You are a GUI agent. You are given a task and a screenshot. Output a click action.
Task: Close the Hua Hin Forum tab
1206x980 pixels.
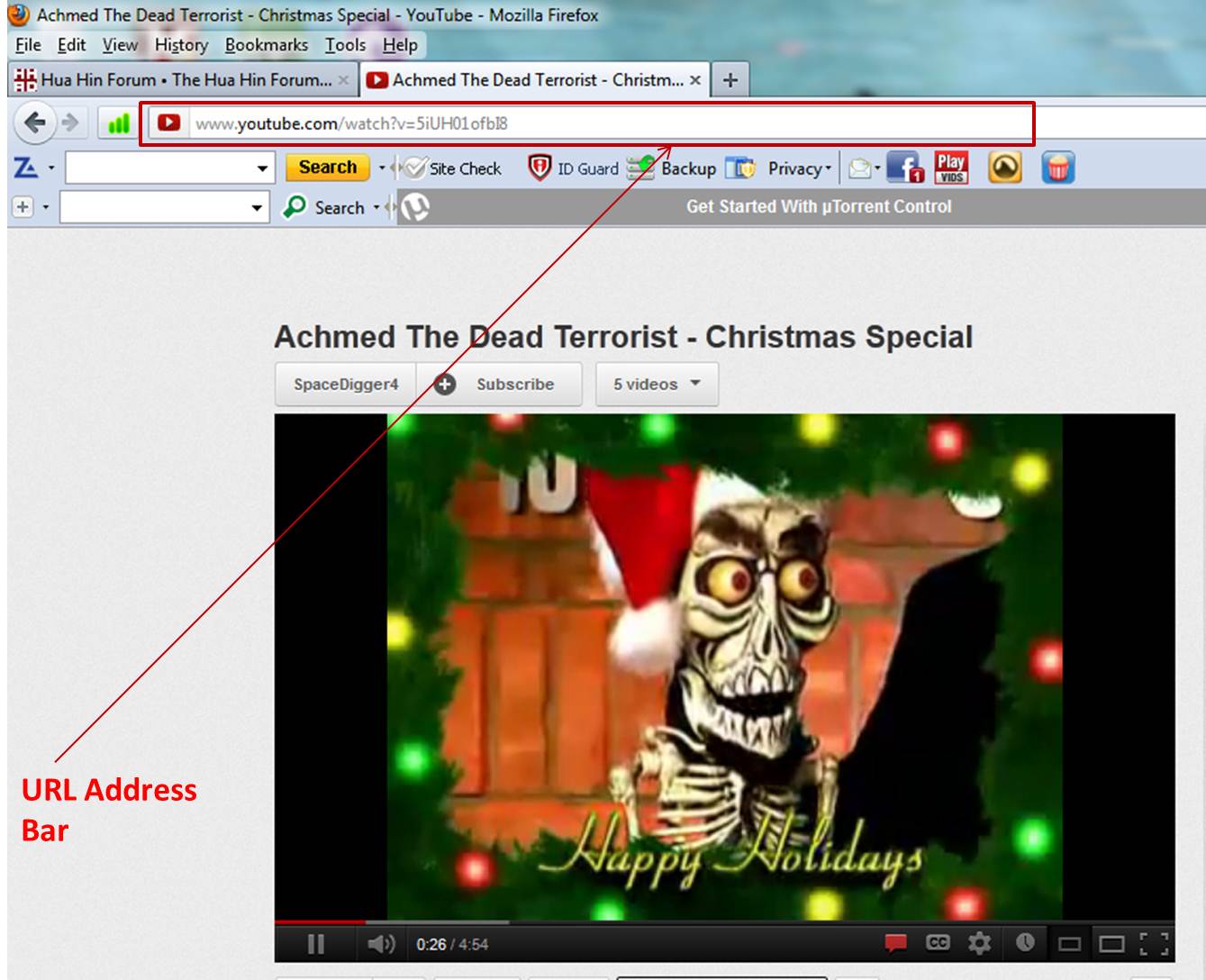[343, 80]
